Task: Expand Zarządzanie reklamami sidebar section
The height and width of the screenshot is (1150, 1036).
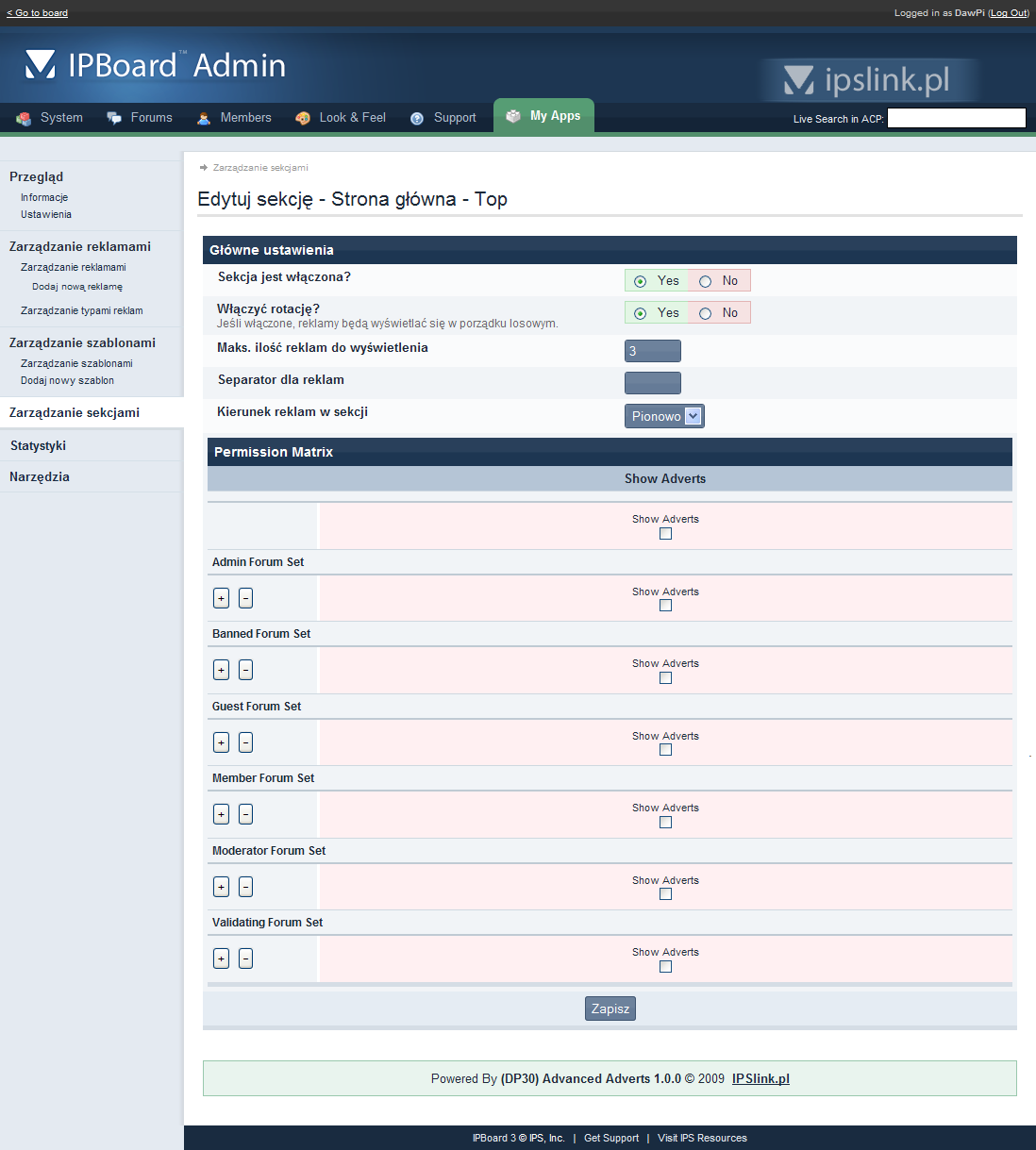Action: 80,246
